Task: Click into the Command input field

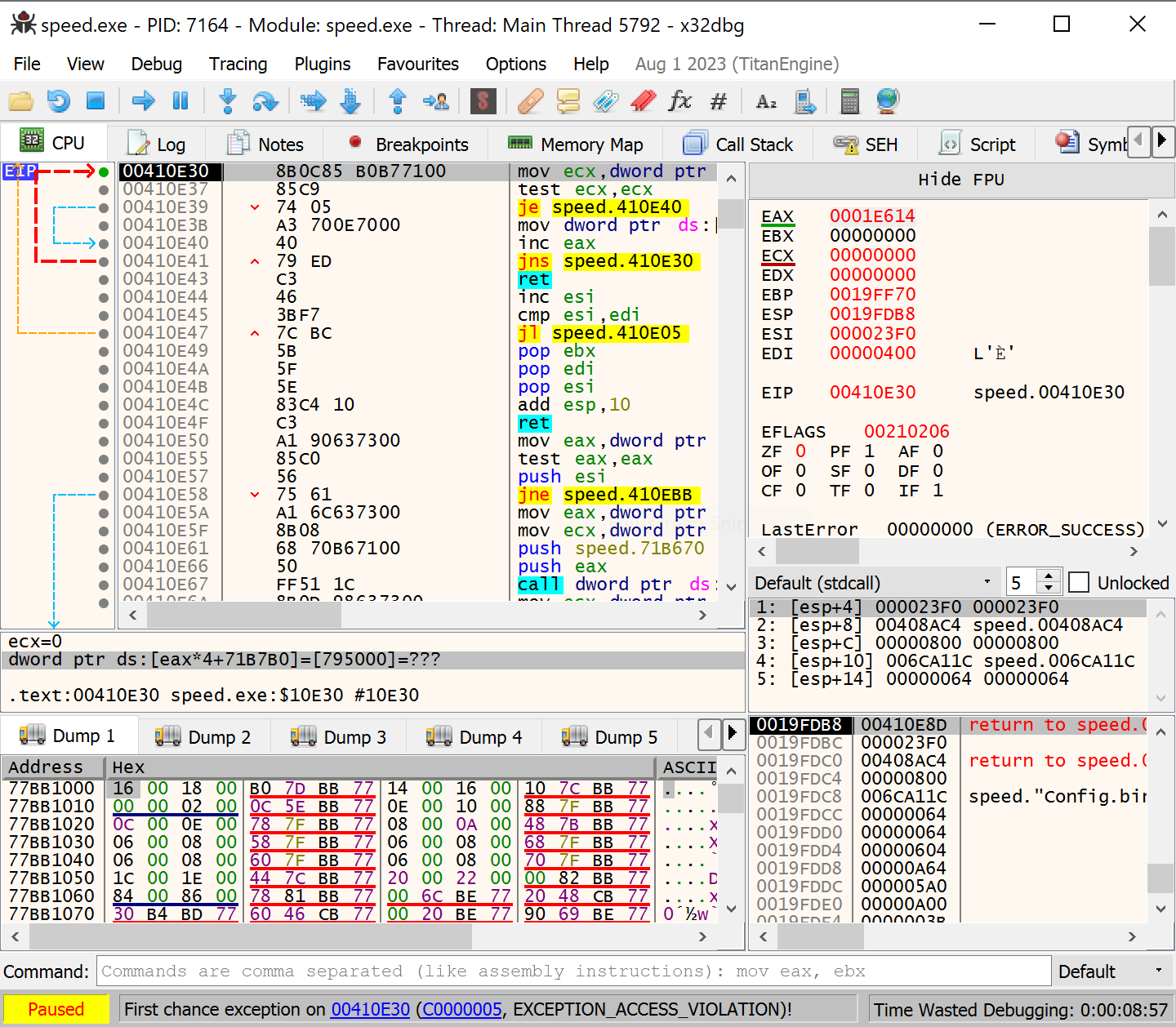Action: coord(572,971)
